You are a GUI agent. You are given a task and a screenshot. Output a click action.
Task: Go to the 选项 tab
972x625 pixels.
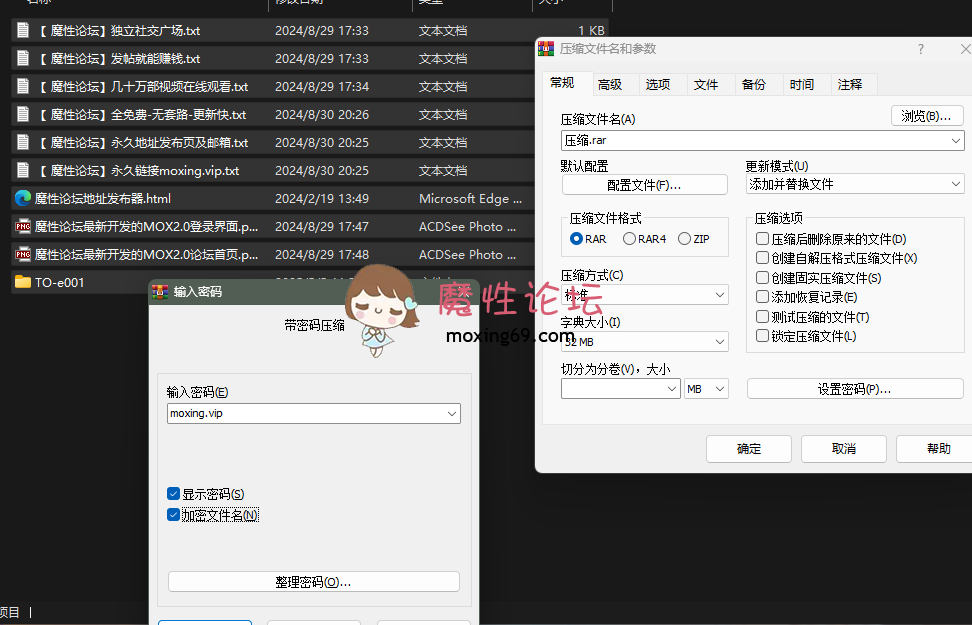[658, 84]
